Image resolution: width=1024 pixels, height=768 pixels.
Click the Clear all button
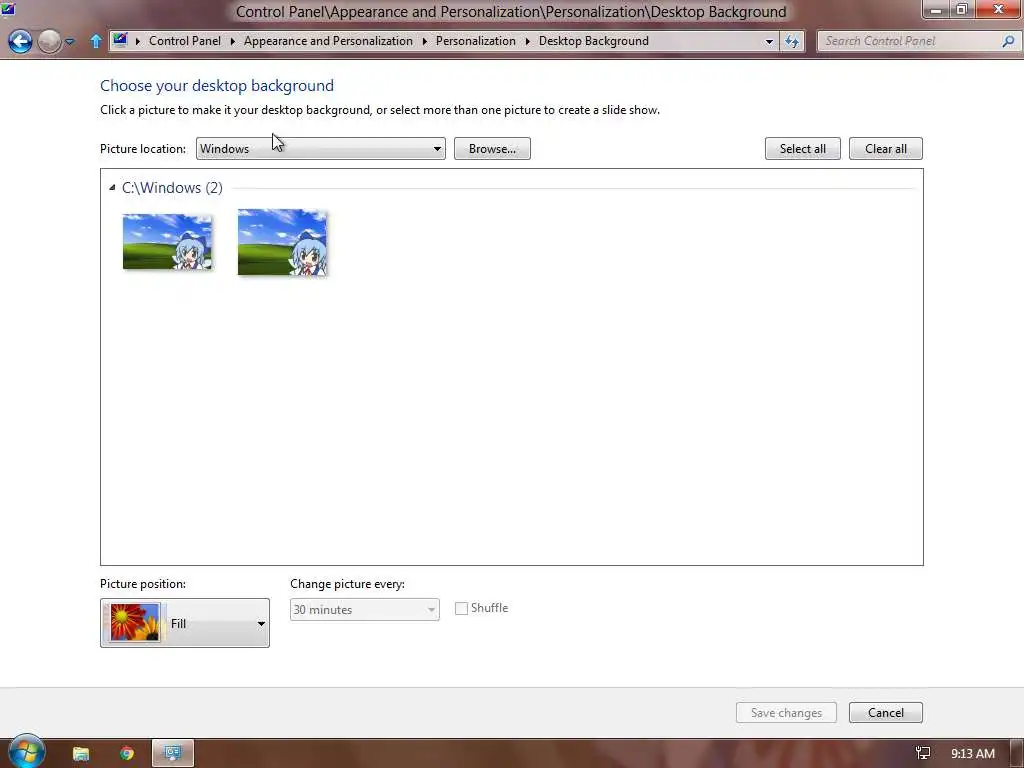(886, 148)
